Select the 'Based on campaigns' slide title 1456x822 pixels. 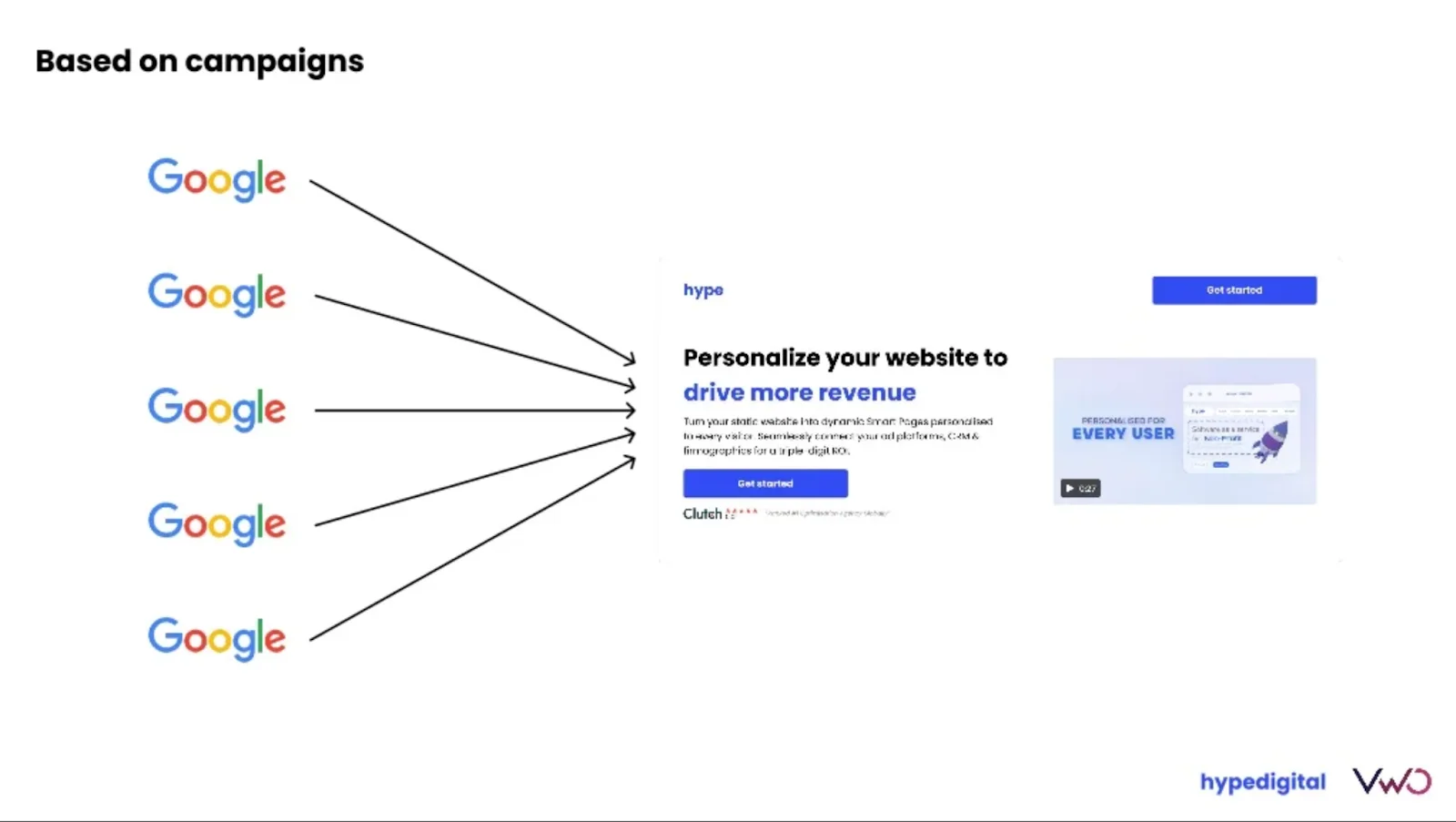pyautogui.click(x=199, y=61)
